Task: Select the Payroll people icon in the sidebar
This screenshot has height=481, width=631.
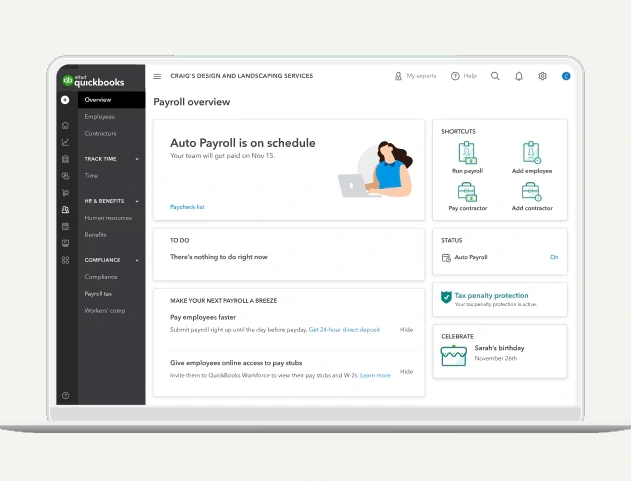Action: (65, 210)
